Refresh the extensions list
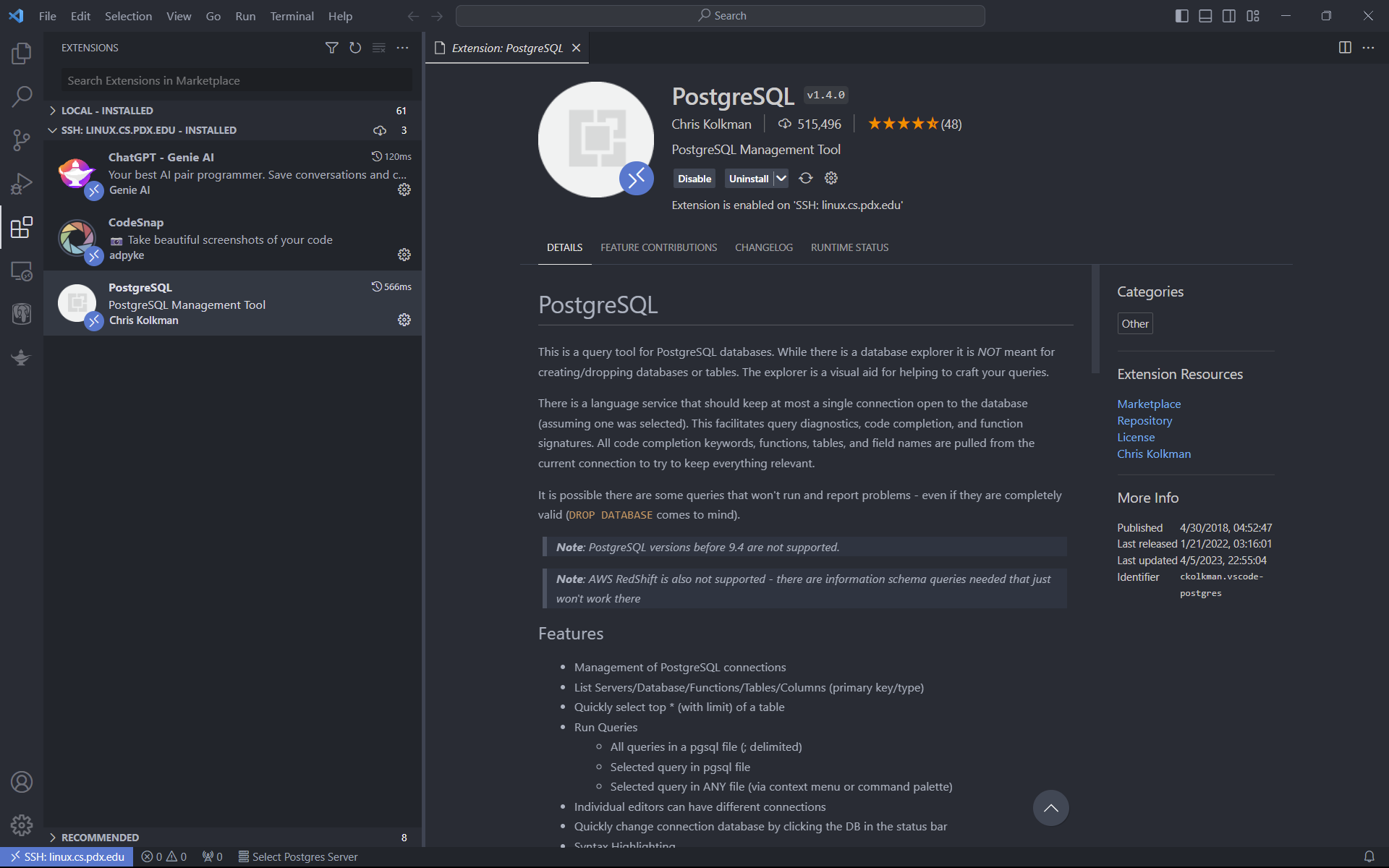 355,48
